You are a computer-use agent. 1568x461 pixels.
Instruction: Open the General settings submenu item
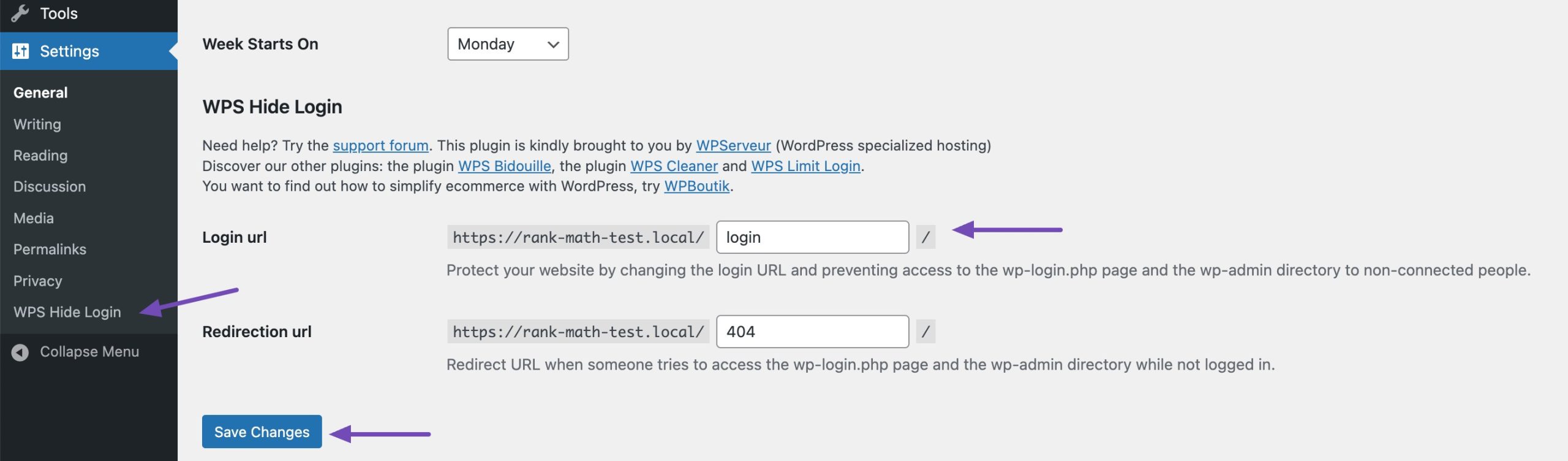pyautogui.click(x=40, y=93)
